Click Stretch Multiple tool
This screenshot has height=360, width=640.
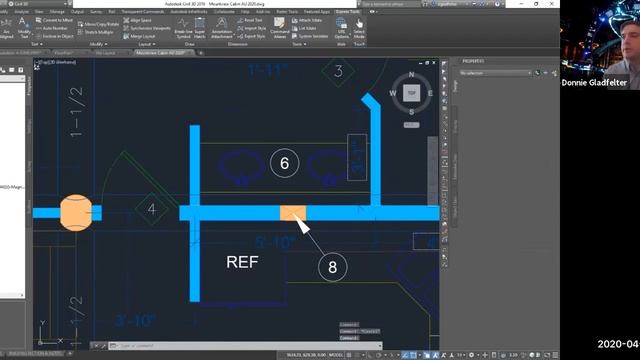96,32
